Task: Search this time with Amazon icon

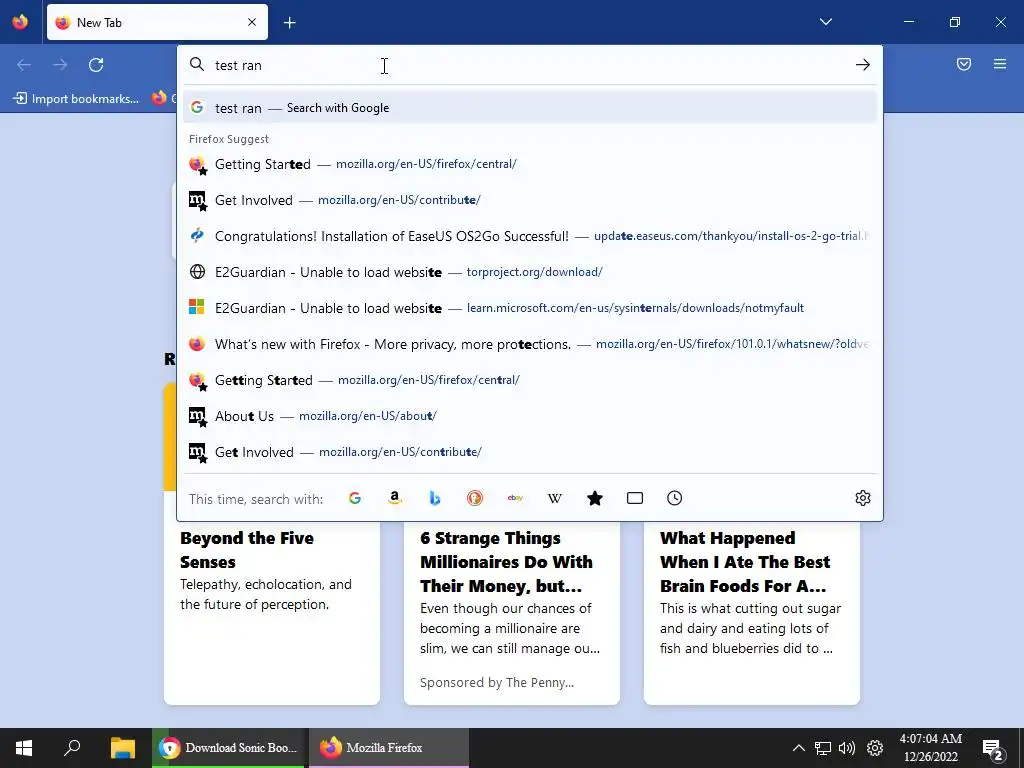Action: point(394,498)
